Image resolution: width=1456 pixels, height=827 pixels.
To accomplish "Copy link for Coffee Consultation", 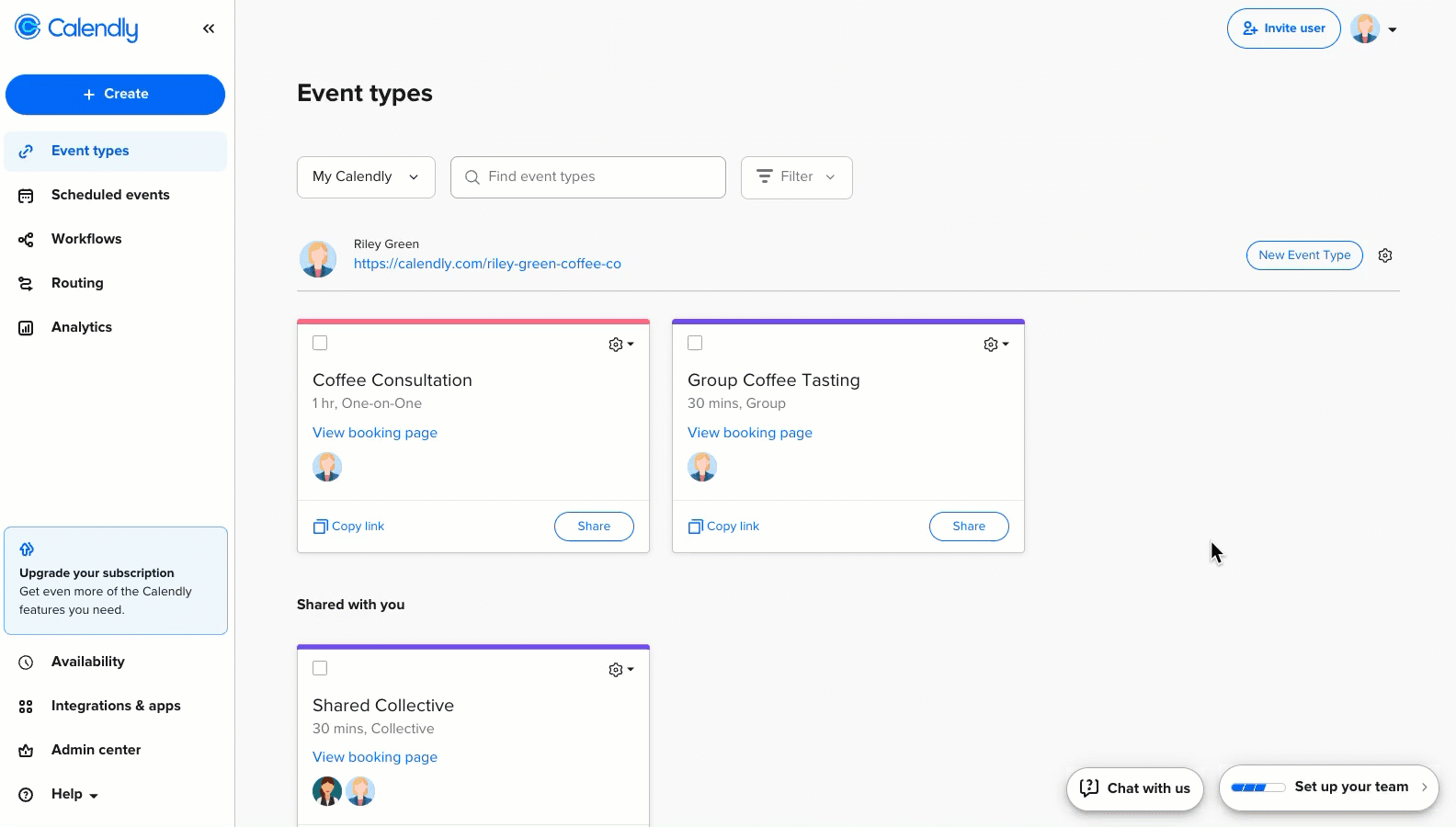I will 349,527.
